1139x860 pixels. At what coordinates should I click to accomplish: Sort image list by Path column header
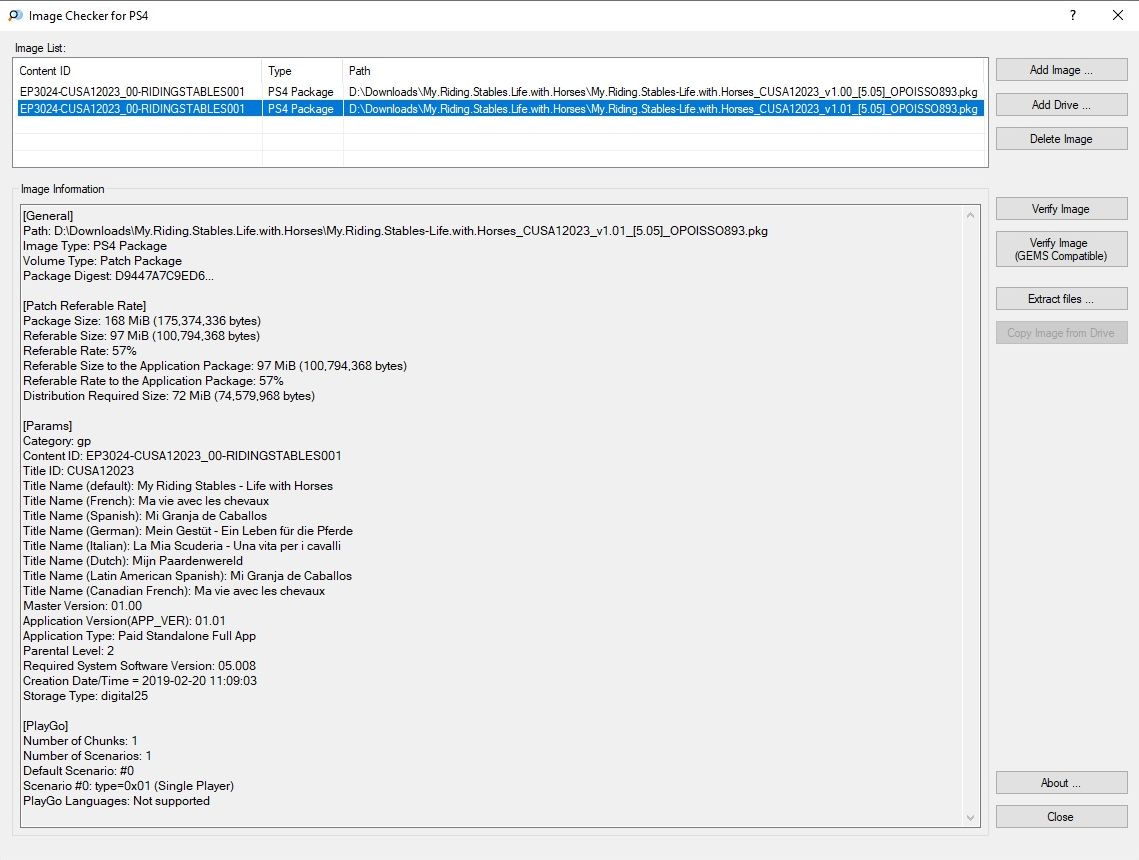pyautogui.click(x=663, y=70)
